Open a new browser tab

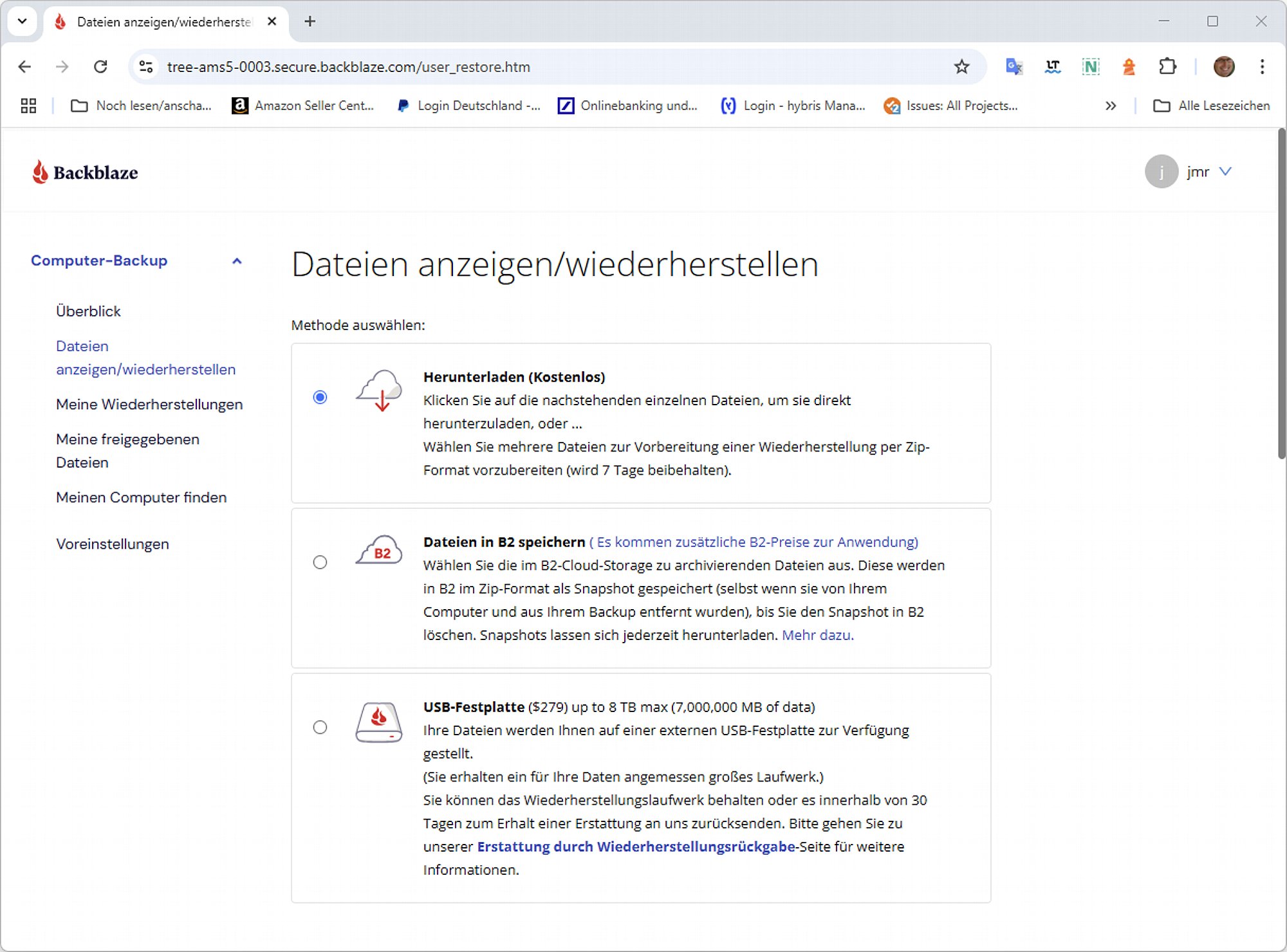310,22
